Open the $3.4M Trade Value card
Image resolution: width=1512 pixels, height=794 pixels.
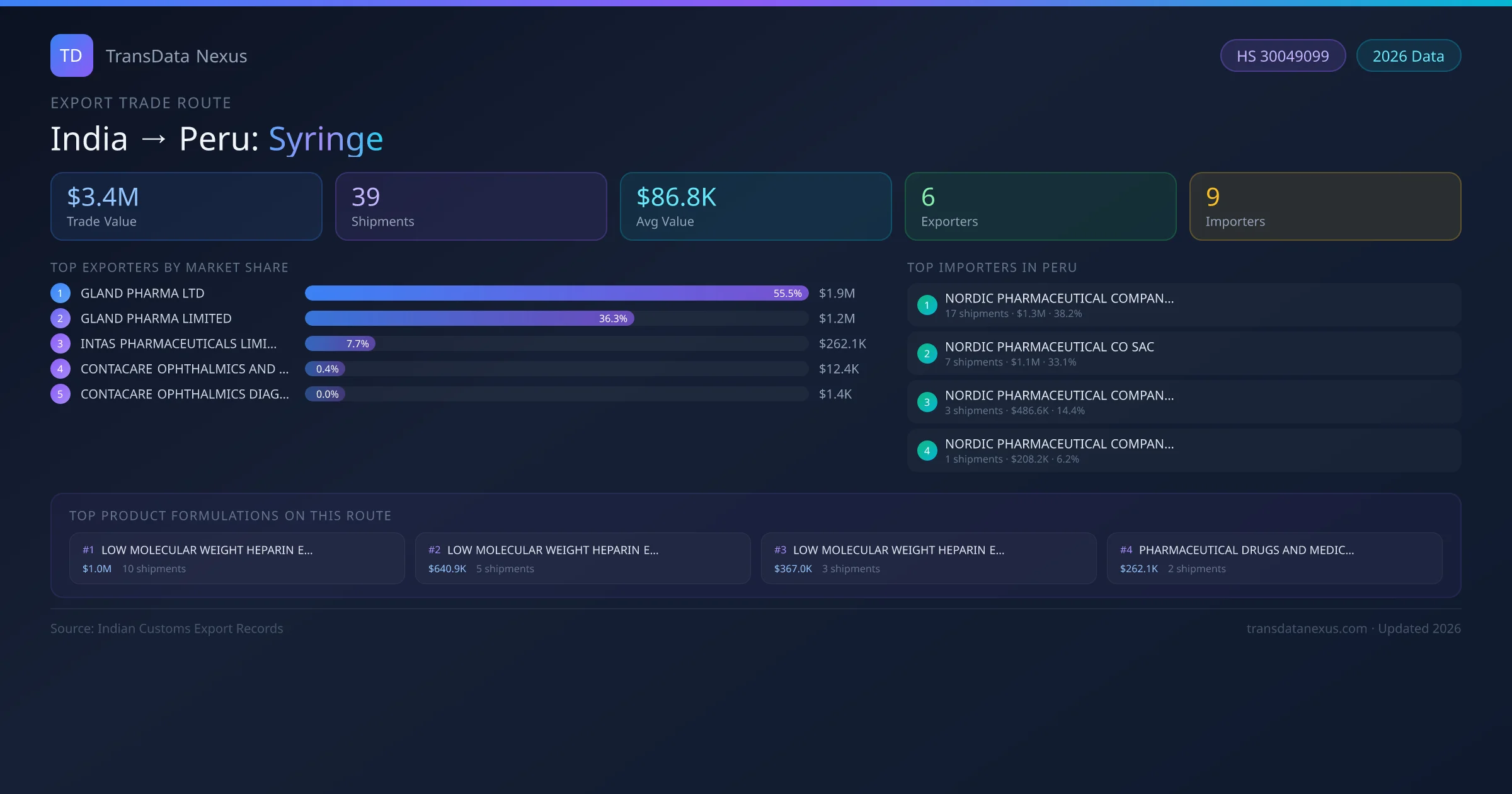point(186,206)
